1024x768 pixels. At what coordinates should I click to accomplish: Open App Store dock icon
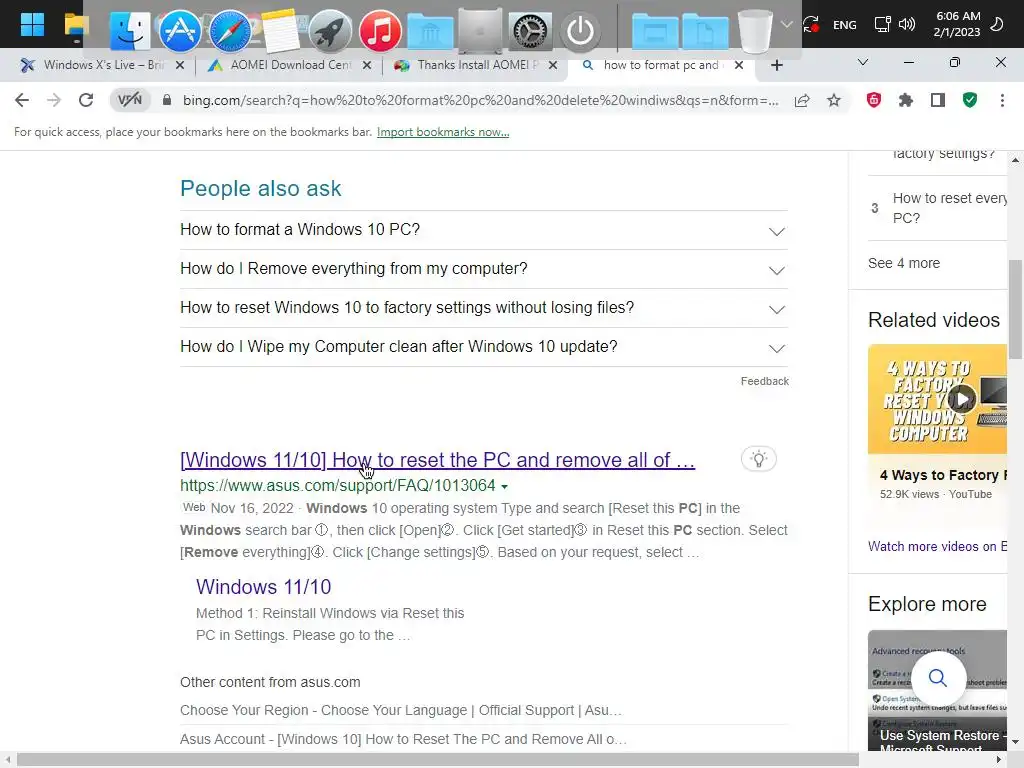coord(180,30)
